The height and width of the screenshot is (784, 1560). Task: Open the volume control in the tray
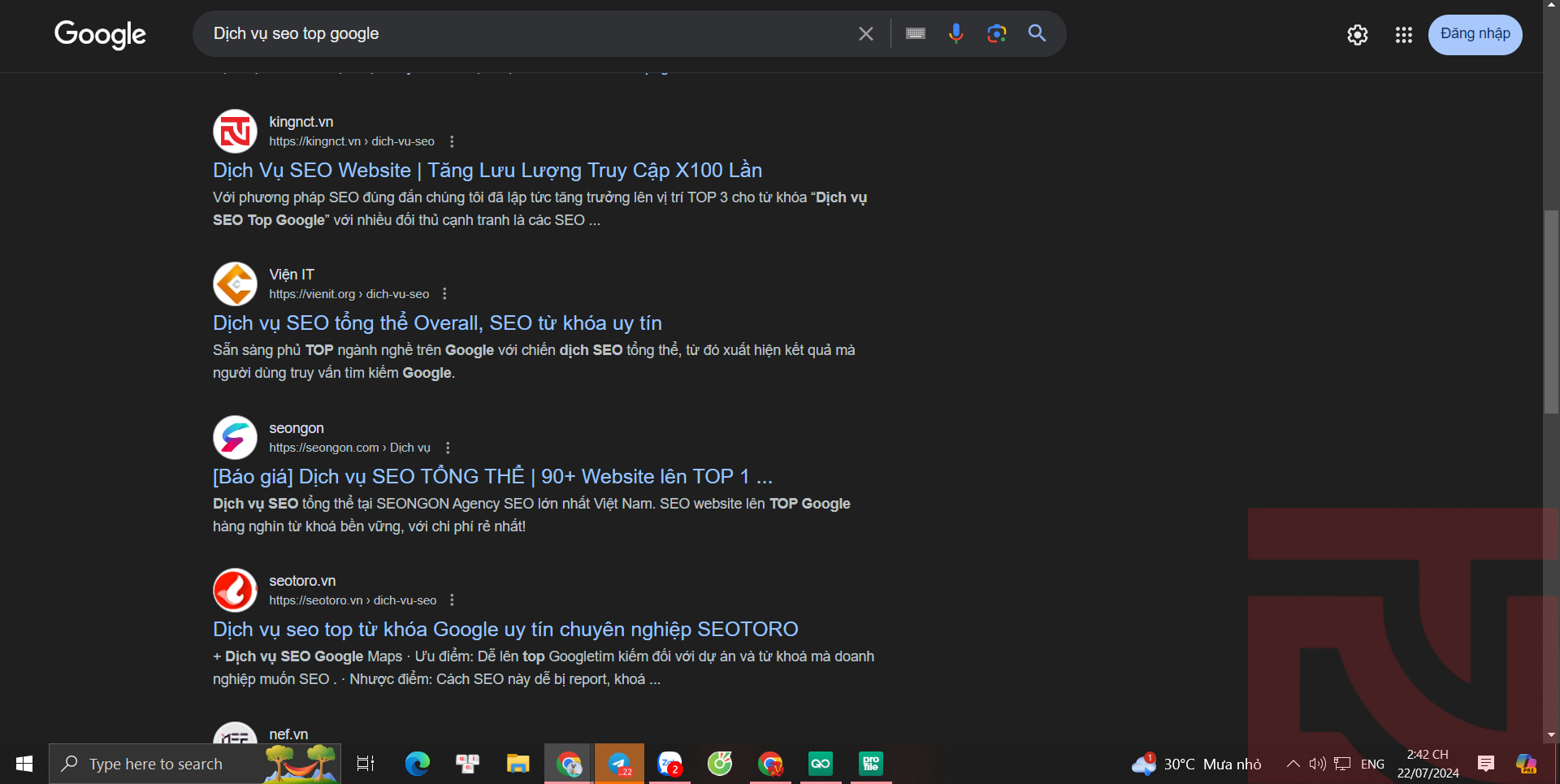tap(1317, 764)
